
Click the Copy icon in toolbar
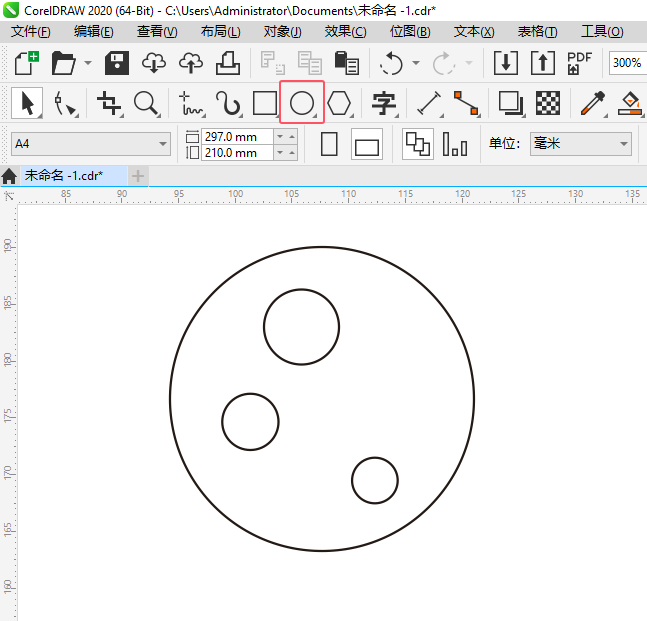pos(309,63)
